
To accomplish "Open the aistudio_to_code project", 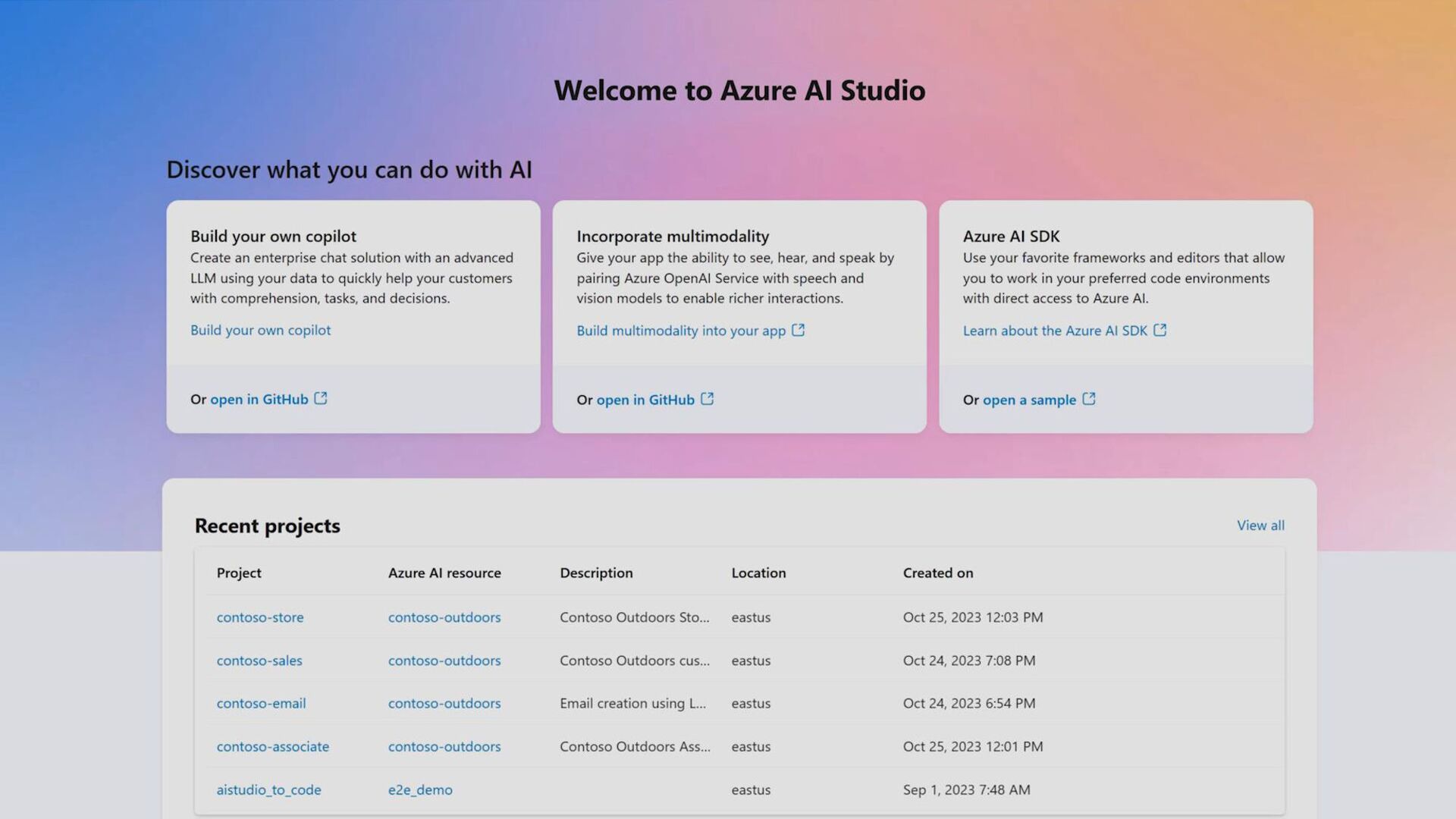I will 268,789.
